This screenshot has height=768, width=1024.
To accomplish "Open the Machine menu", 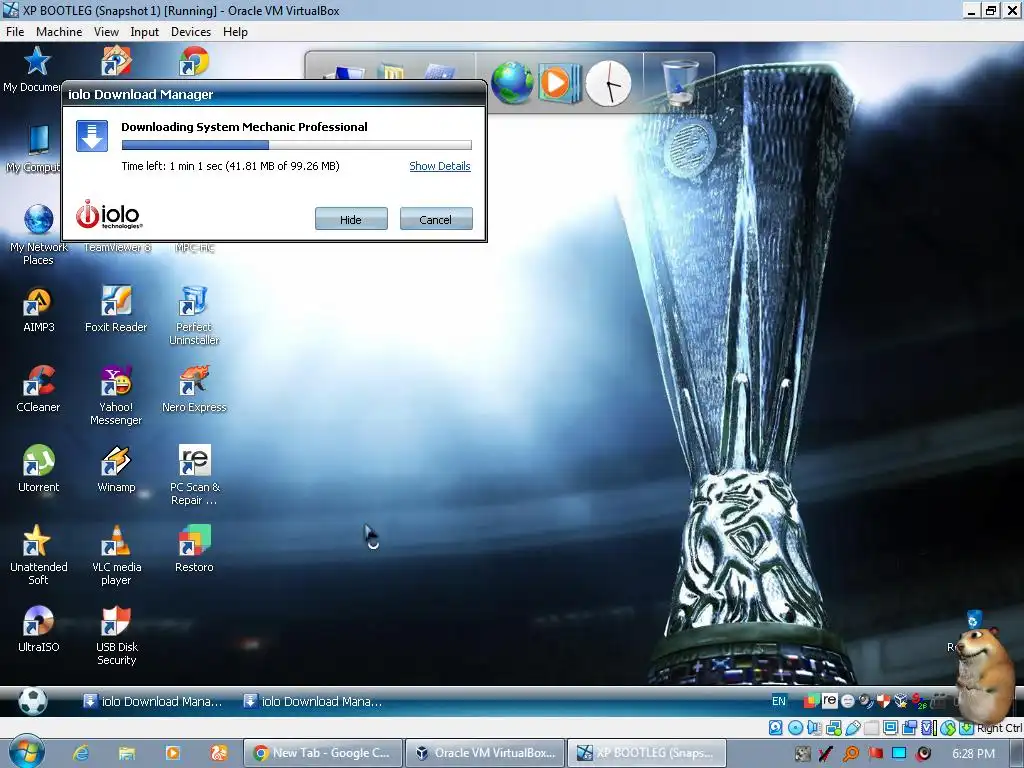I will coord(59,31).
